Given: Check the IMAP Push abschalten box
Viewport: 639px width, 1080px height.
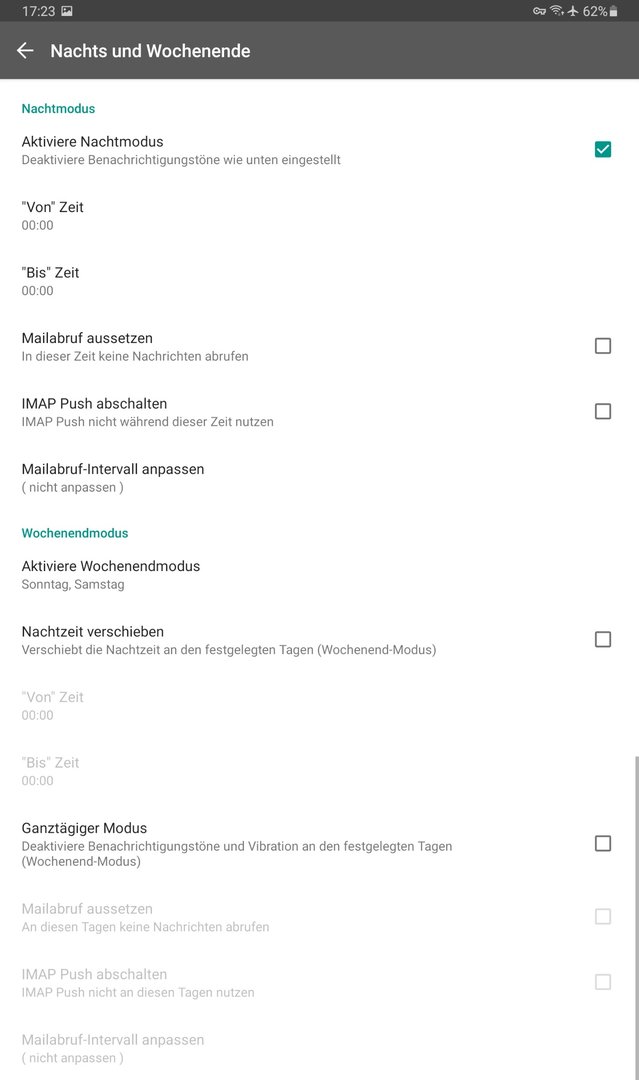Looking at the screenshot, I should tap(603, 411).
